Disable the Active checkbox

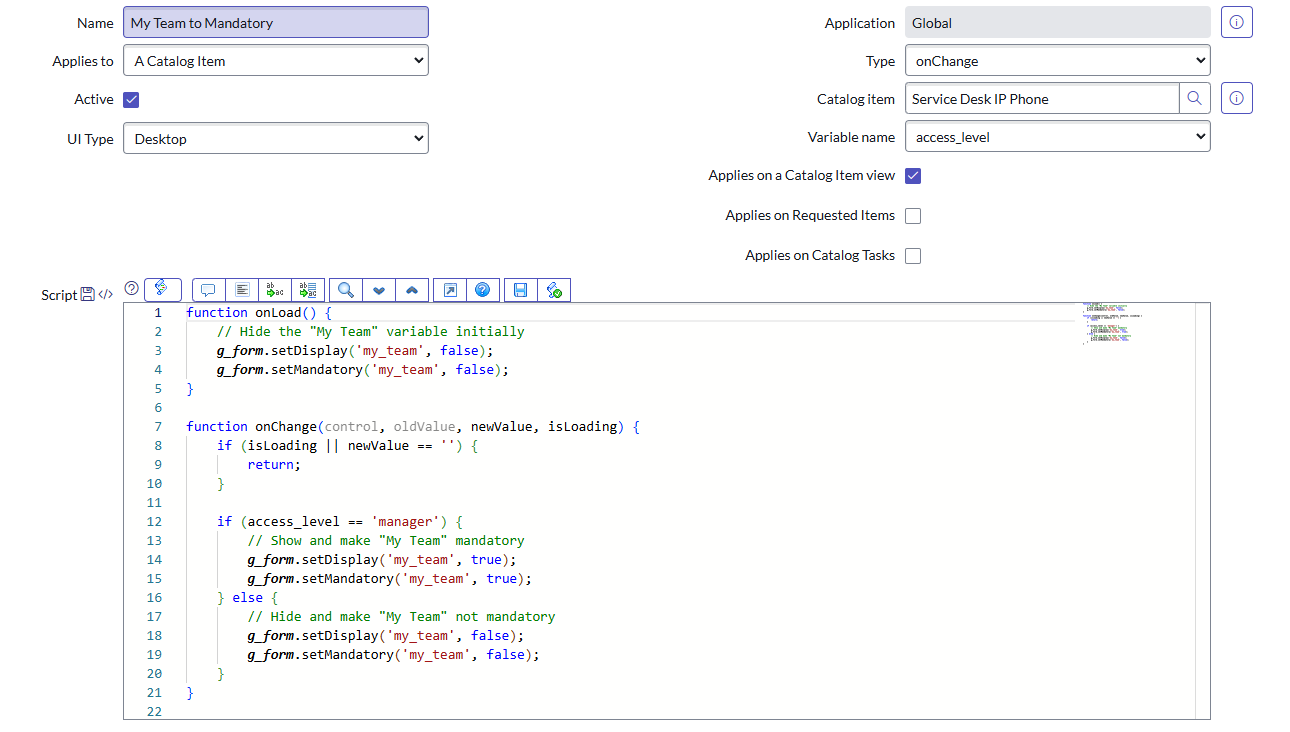click(131, 99)
